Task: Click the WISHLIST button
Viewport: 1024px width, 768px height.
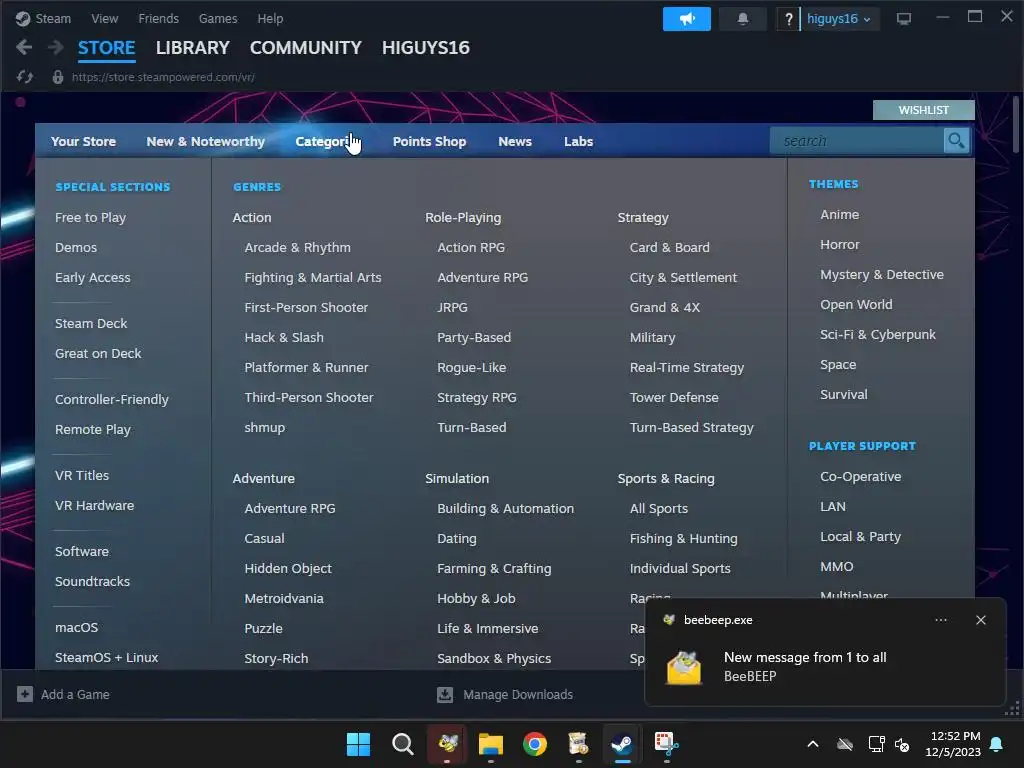Action: 923,110
